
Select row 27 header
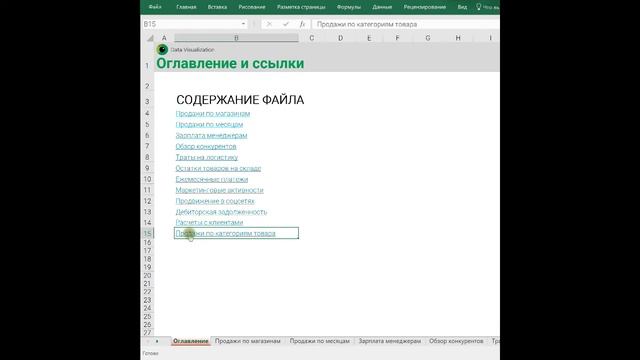(x=147, y=333)
